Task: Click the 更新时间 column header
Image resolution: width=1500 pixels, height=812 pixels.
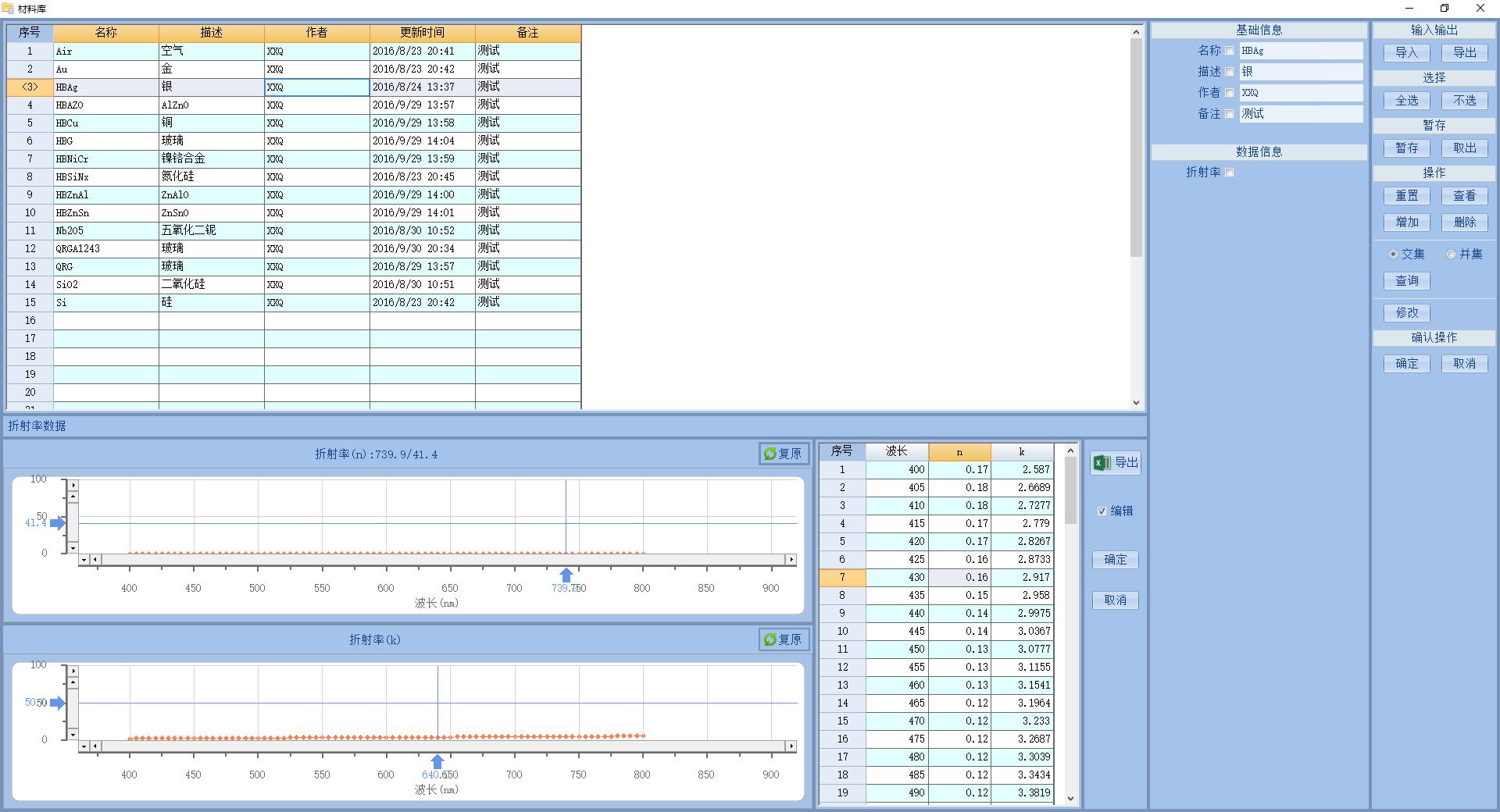Action: tap(423, 33)
